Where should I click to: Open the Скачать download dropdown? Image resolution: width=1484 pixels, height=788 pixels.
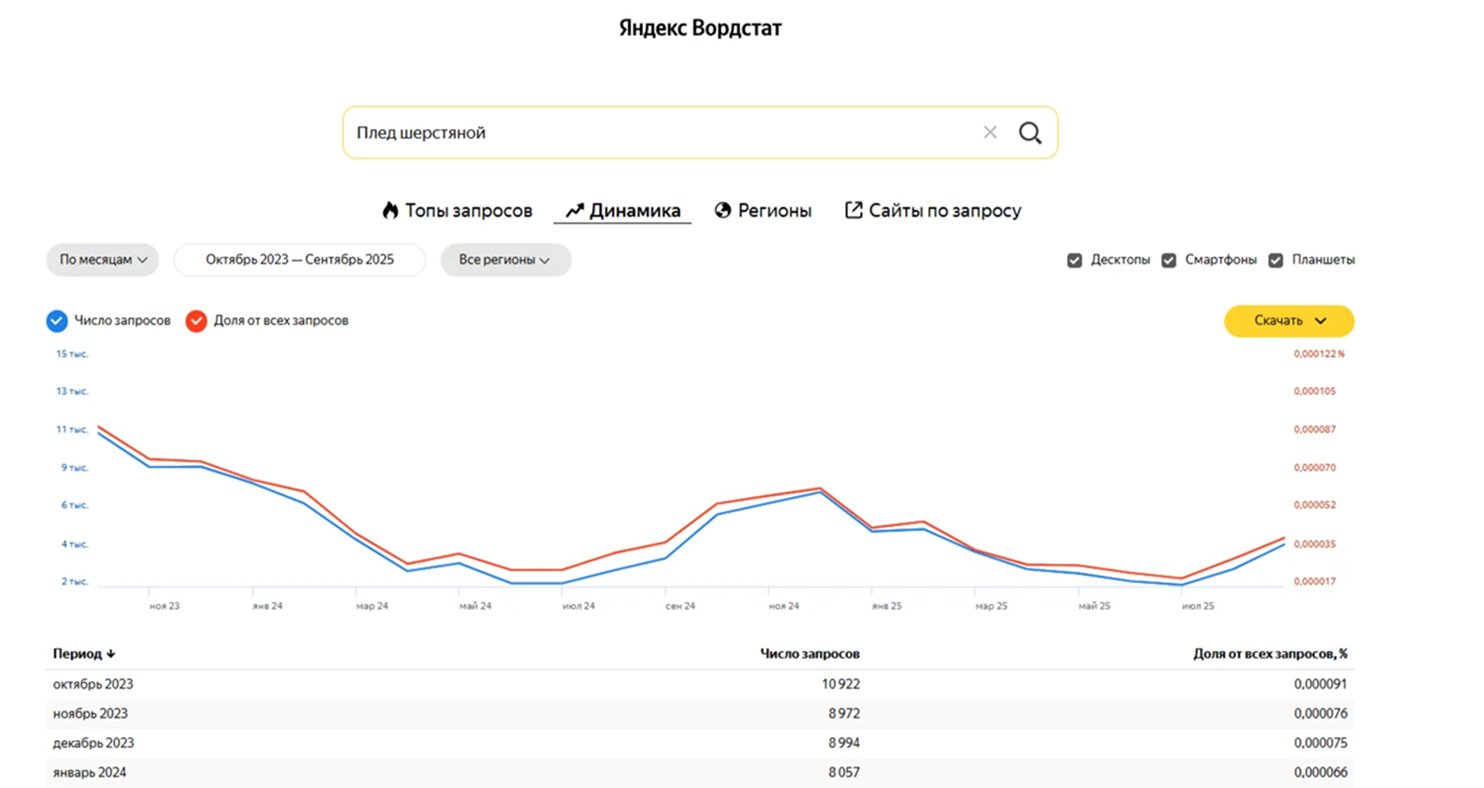pyautogui.click(x=1290, y=321)
